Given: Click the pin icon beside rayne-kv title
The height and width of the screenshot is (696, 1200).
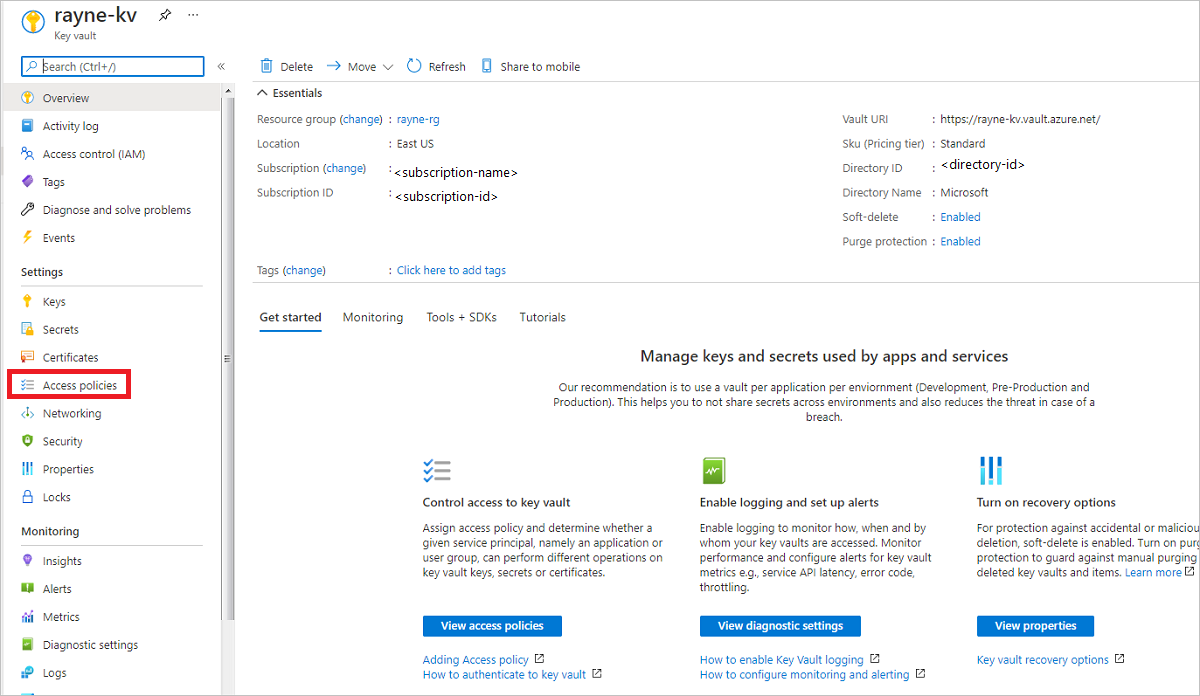Looking at the screenshot, I should click(165, 16).
